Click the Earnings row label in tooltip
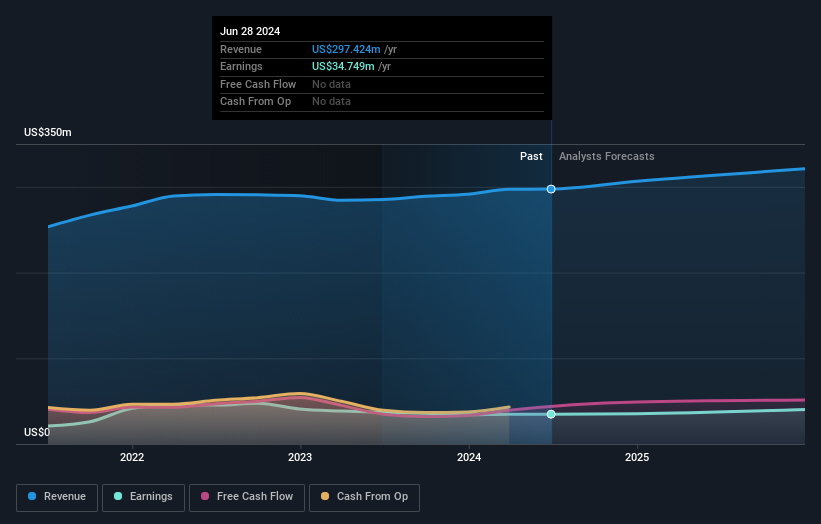Image resolution: width=821 pixels, height=524 pixels. click(x=241, y=66)
